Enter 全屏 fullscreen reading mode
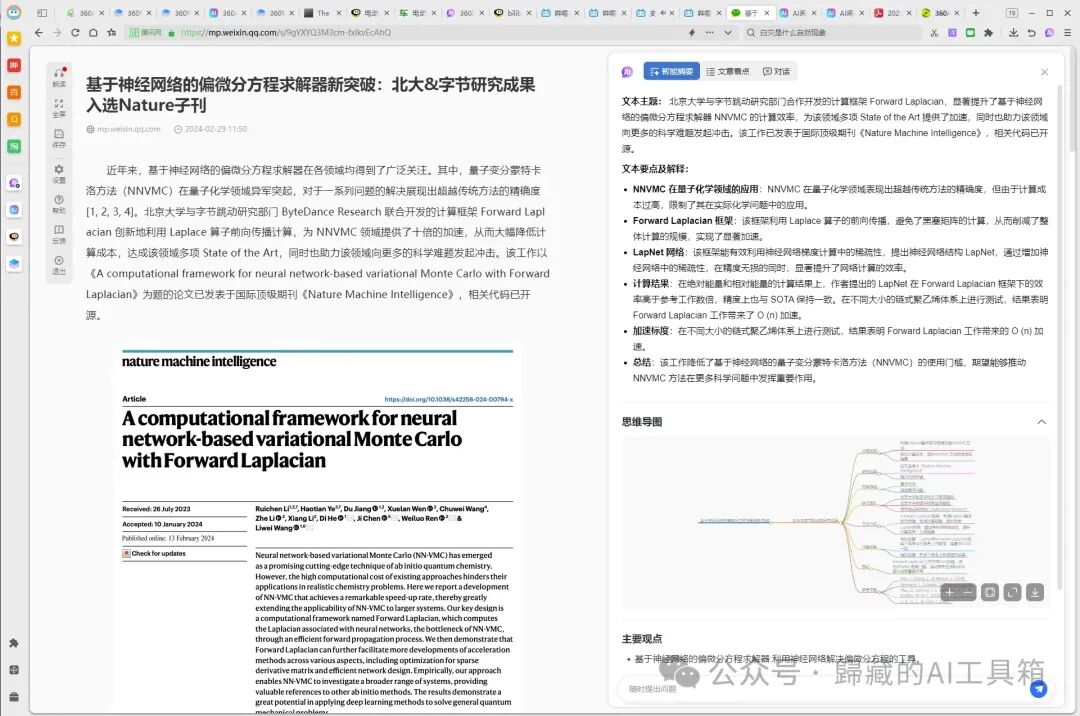1080x716 pixels. (x=59, y=107)
